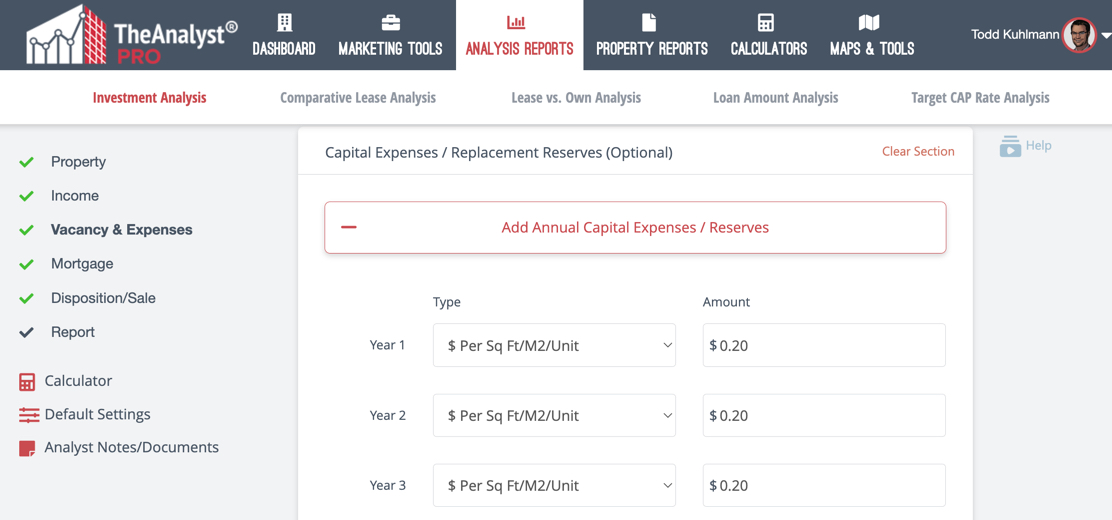Select the Analysis Reports tab
Screen dimensions: 1112x520
(x=520, y=35)
